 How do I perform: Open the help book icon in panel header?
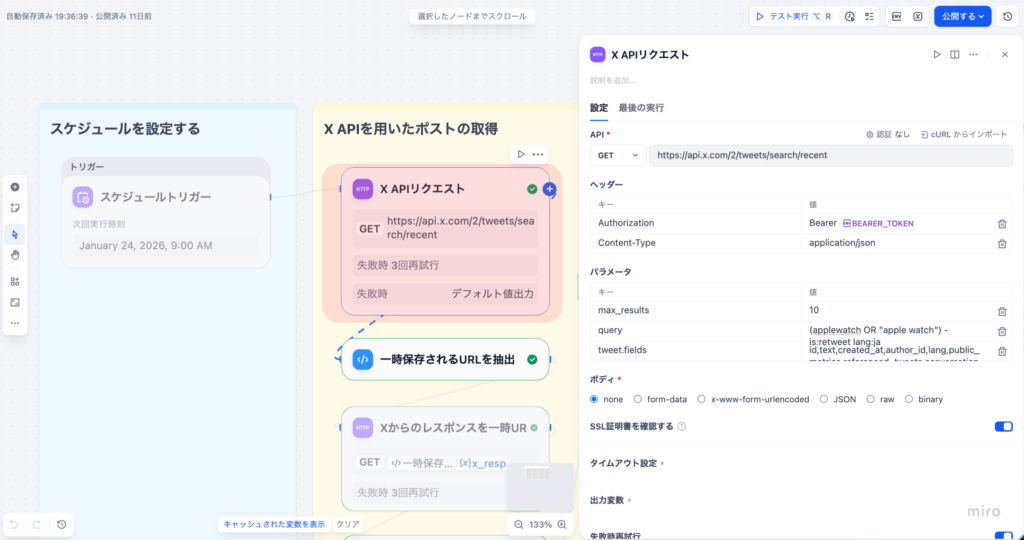coord(955,55)
